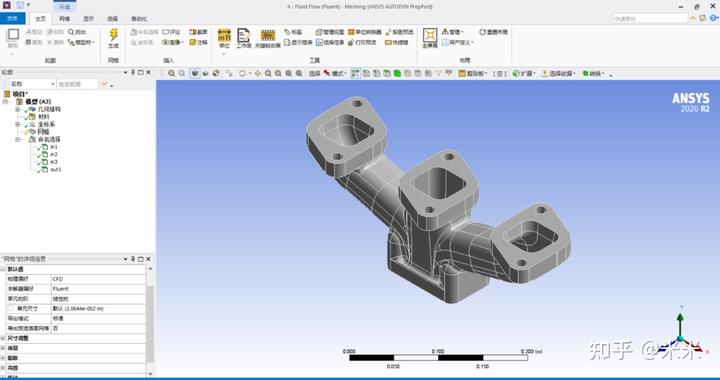Open the blue 文件 file menu
The width and height of the screenshot is (720, 380).
point(12,19)
